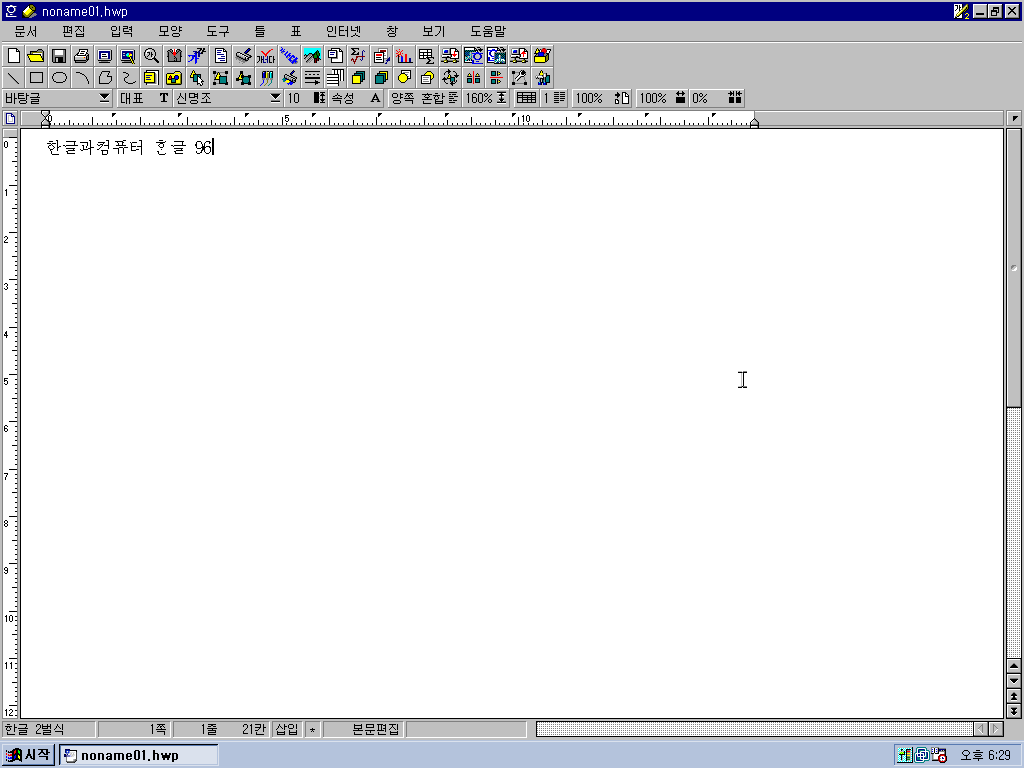Click the ruler dropdown arrow at right end

(1014, 118)
